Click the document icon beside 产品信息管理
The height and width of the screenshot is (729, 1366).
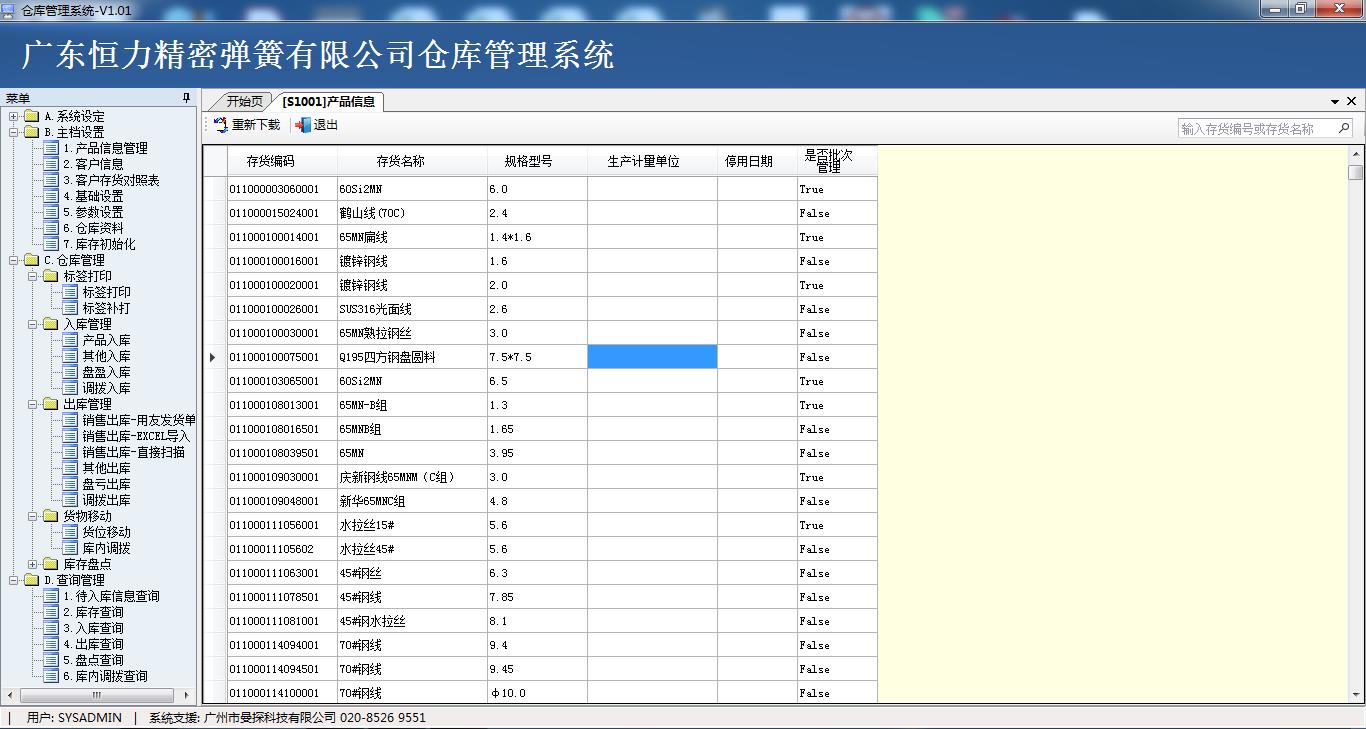[51, 148]
